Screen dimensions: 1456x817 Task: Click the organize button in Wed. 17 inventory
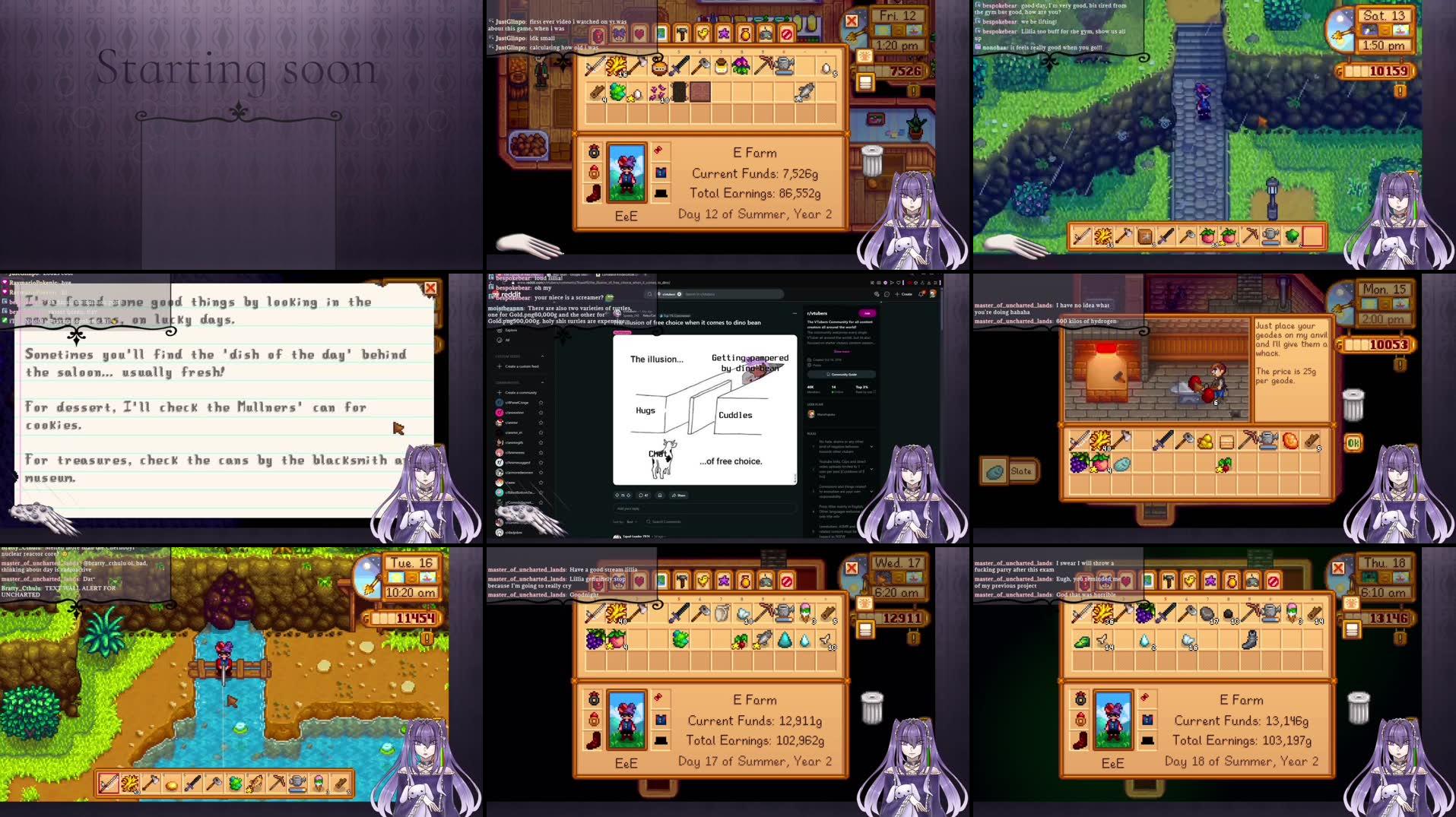[x=865, y=629]
